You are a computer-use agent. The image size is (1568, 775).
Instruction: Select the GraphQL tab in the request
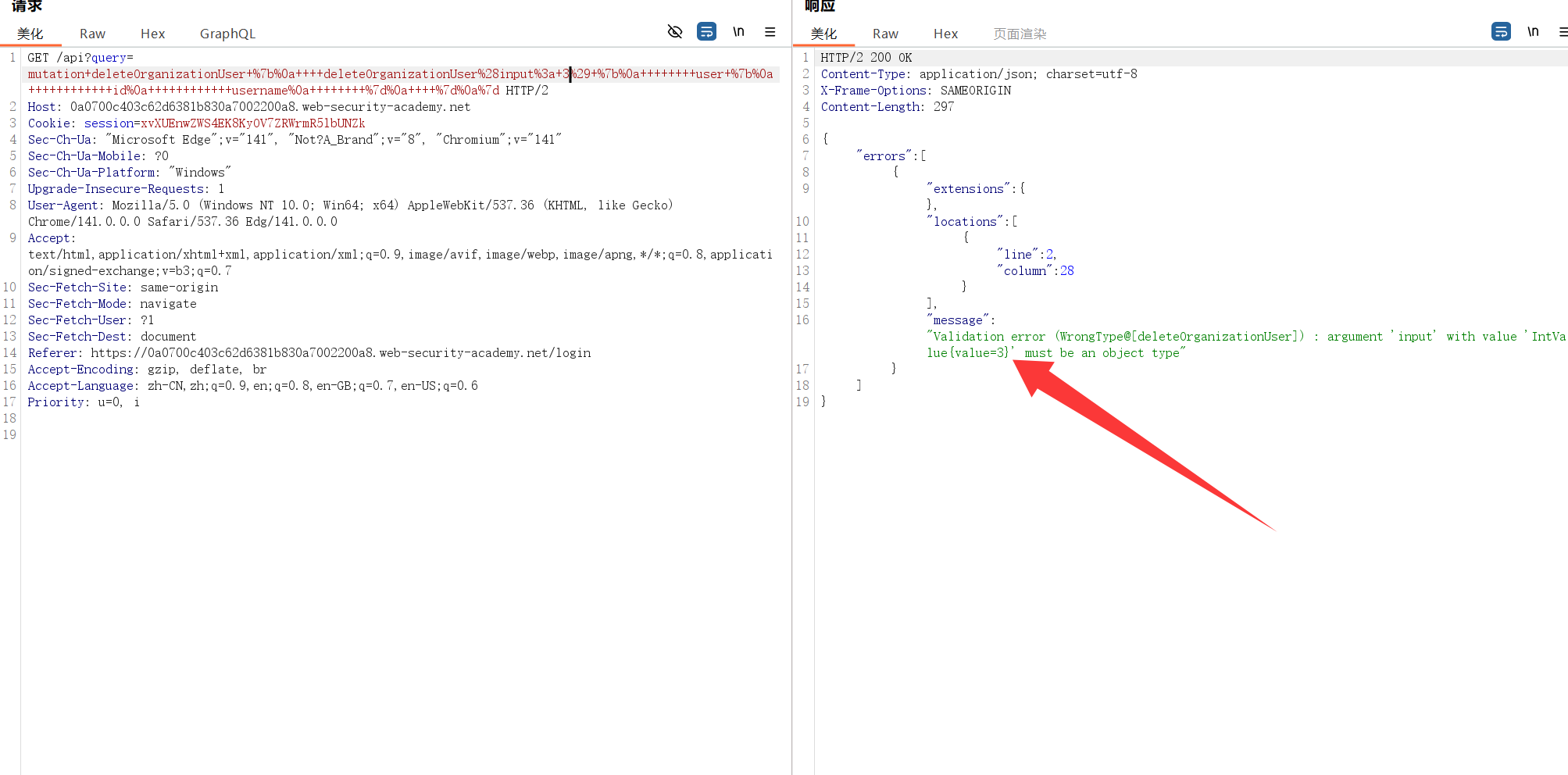coord(227,34)
